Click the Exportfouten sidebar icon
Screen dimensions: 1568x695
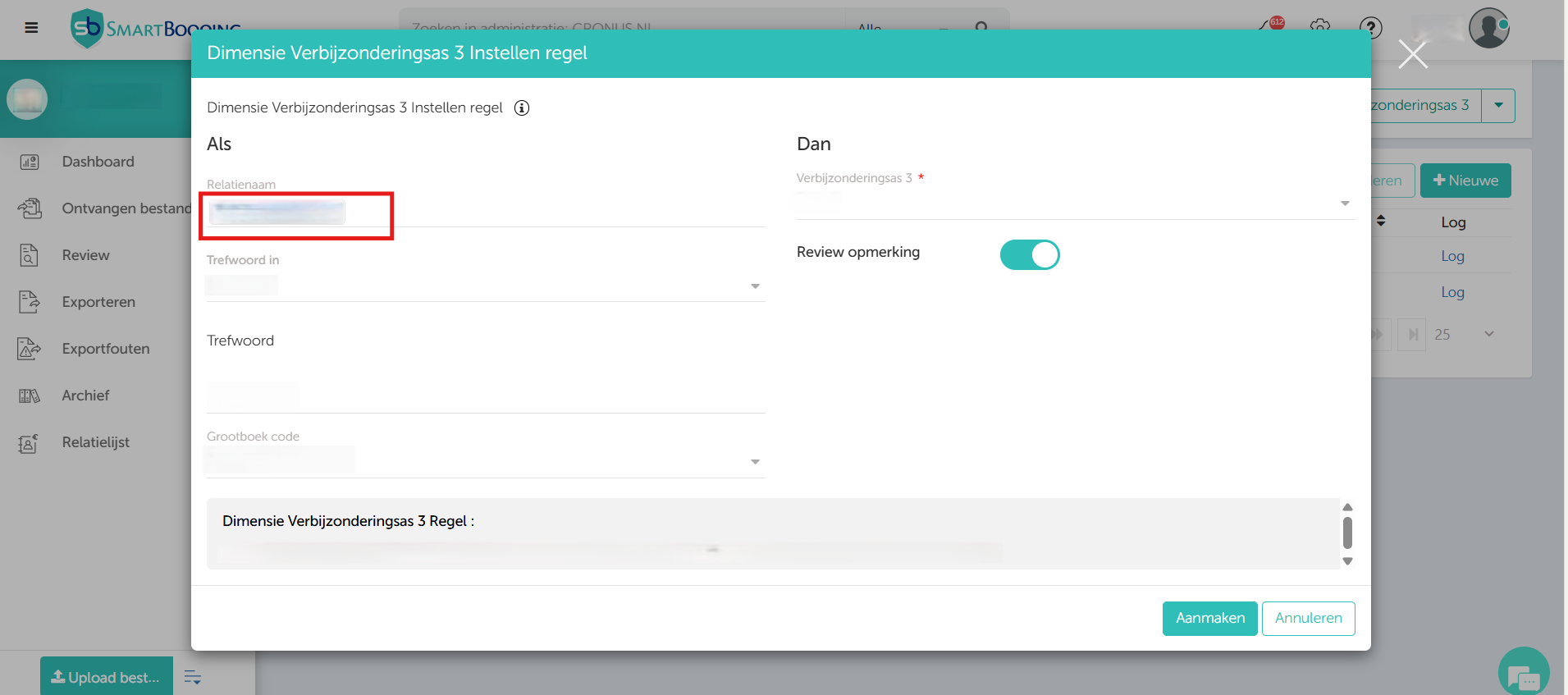pos(30,349)
